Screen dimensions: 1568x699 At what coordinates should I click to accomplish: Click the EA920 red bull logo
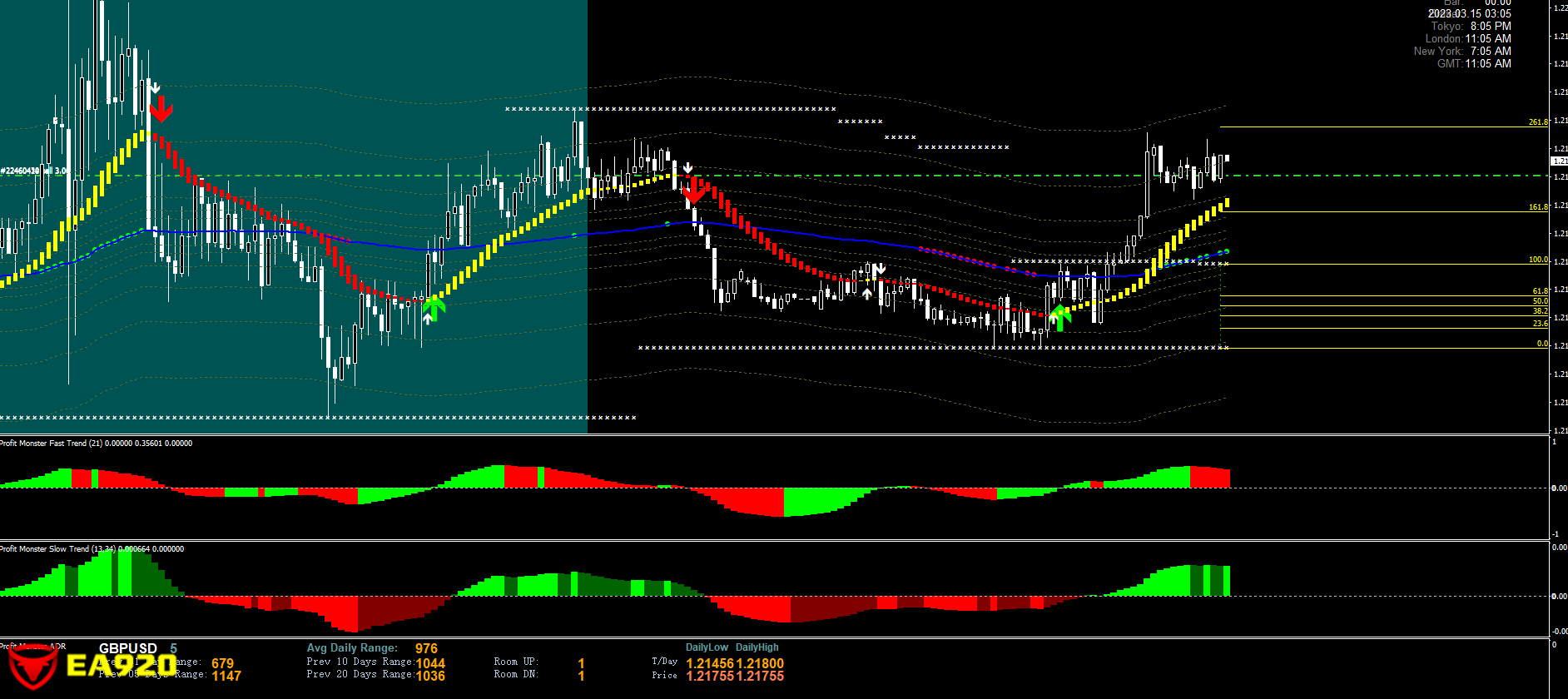tap(32, 667)
